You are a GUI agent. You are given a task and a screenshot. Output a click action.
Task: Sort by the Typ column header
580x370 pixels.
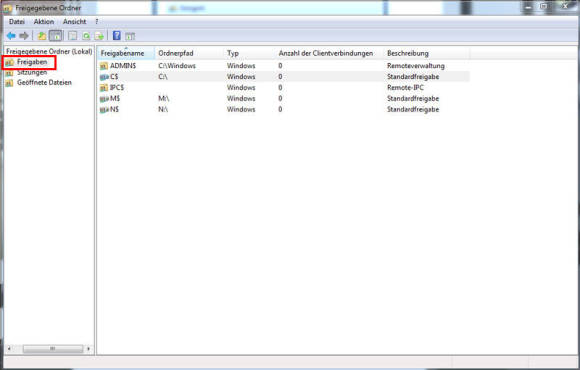pos(249,53)
